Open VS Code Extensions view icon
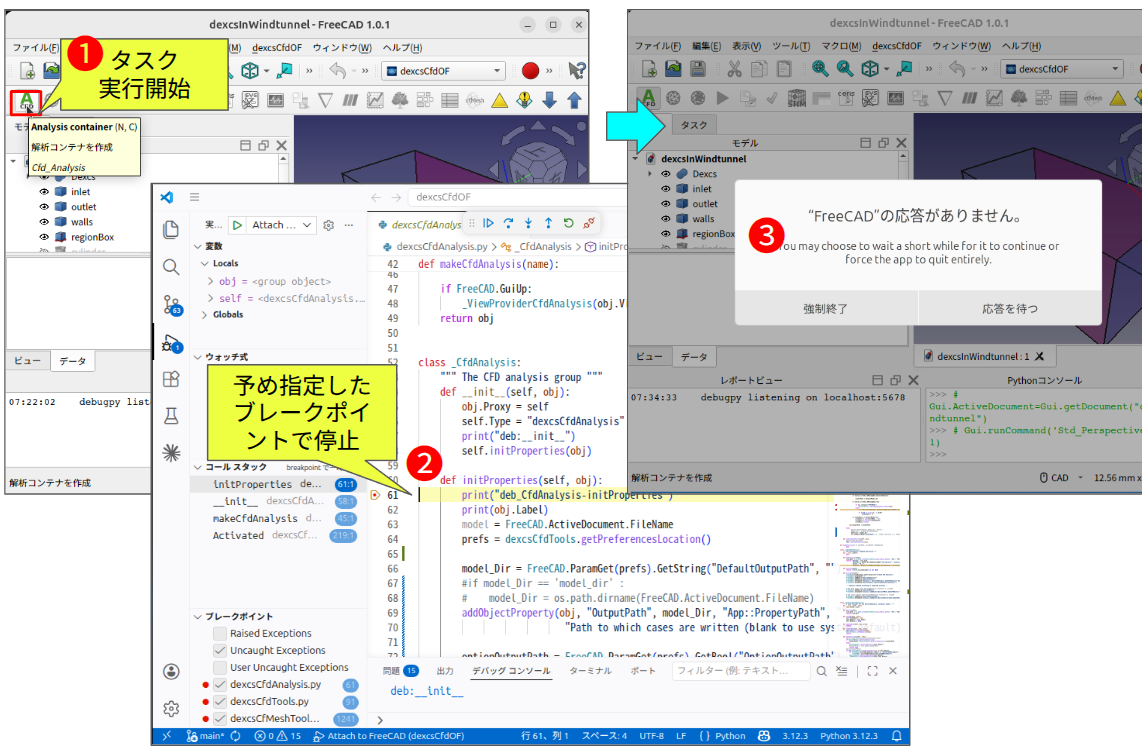Screen dimensions: 1142x754 click(171, 379)
